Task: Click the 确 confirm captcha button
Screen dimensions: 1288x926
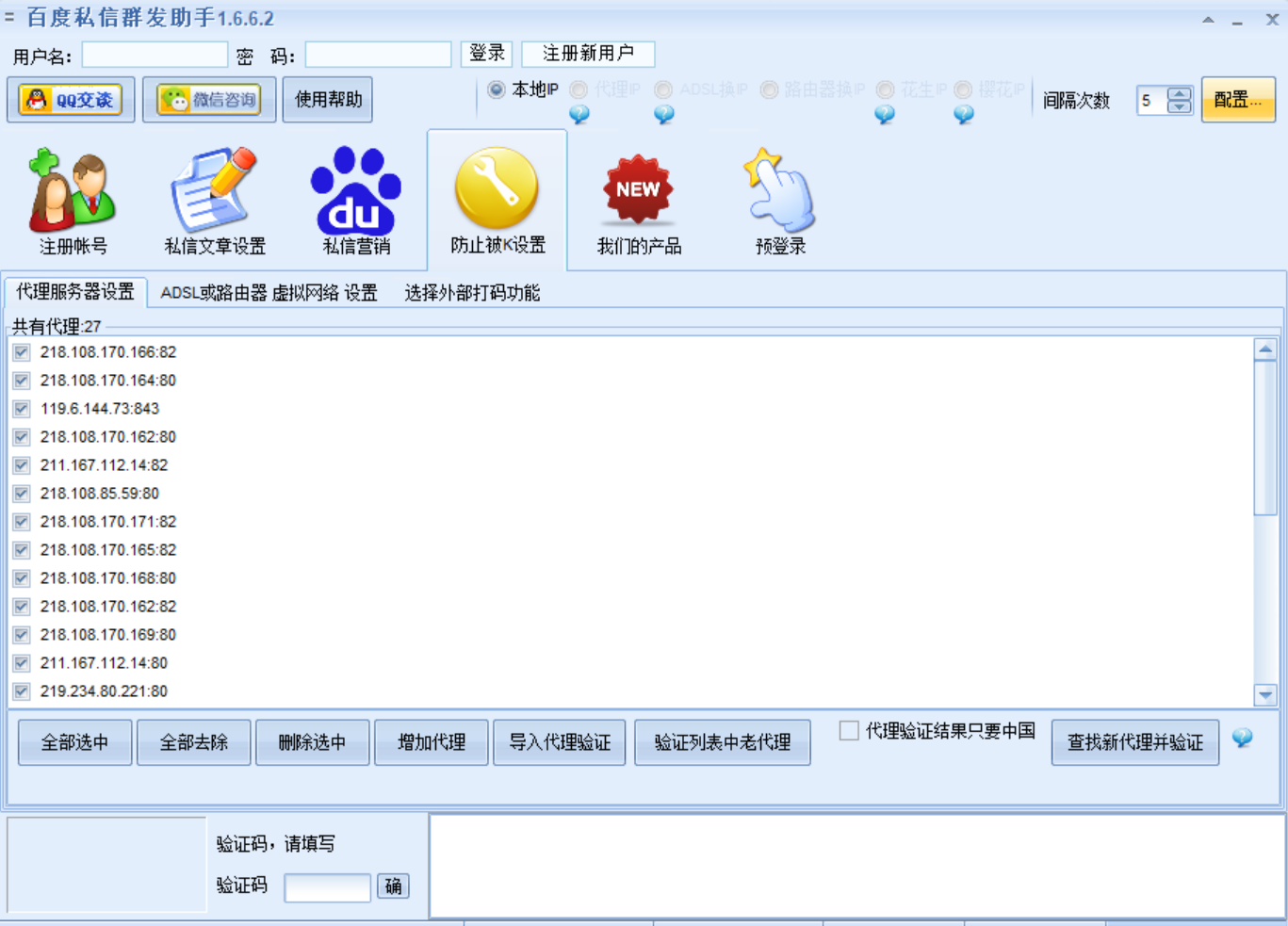Action: pyautogui.click(x=393, y=885)
